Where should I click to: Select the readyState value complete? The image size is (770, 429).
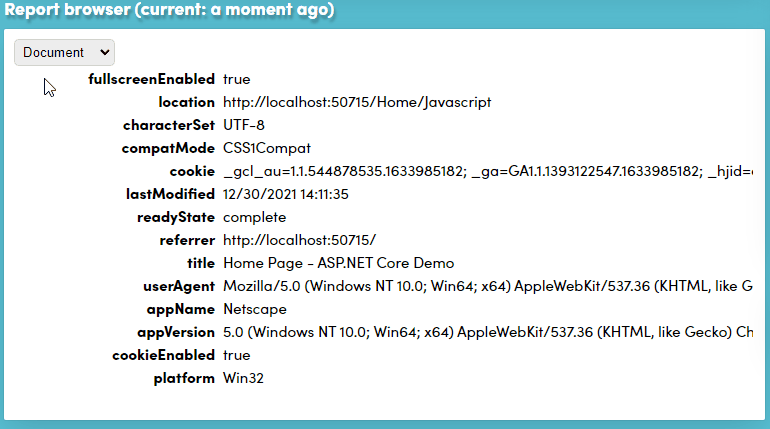coord(254,217)
